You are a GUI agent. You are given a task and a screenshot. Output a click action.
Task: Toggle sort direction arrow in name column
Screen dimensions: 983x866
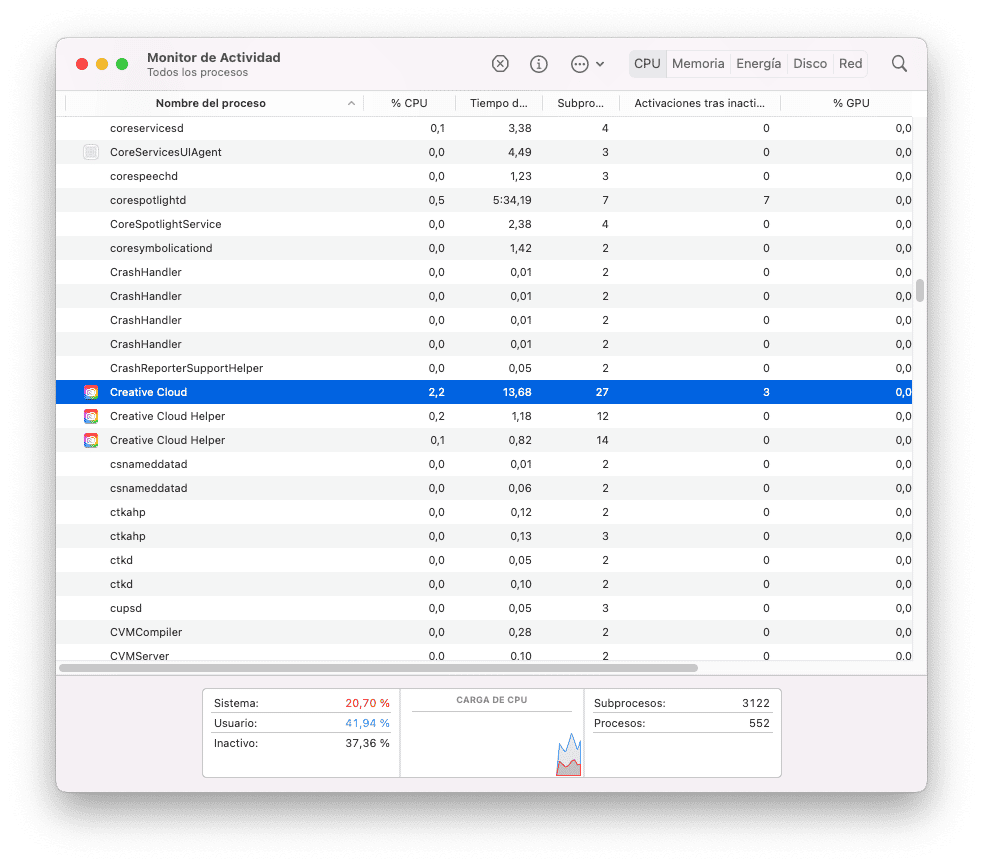(x=351, y=103)
